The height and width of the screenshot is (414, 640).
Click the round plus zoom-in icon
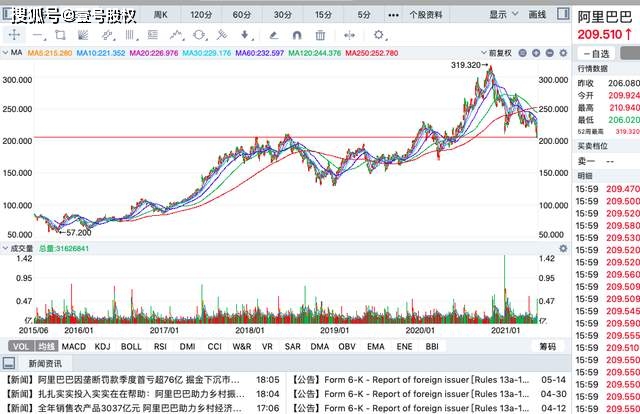click(x=536, y=53)
